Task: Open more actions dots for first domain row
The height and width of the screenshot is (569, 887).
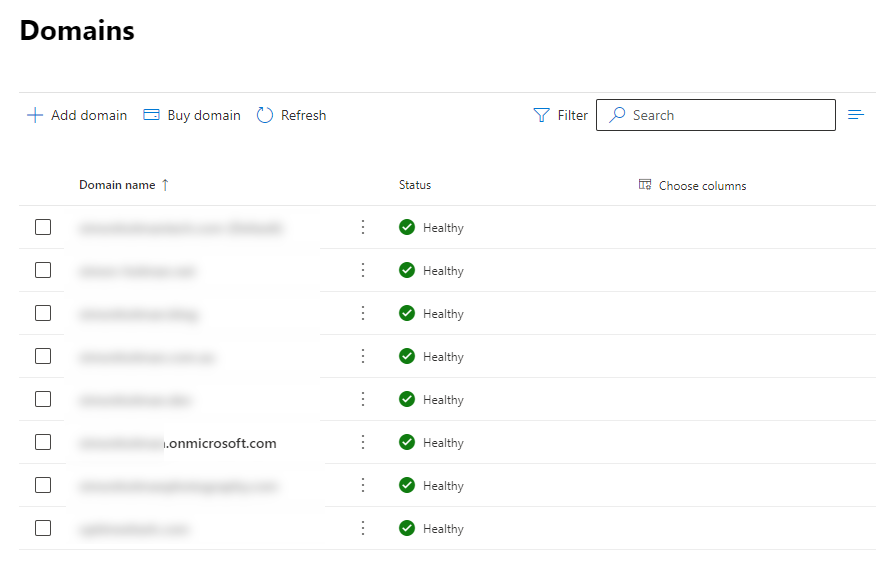Action: 363,227
